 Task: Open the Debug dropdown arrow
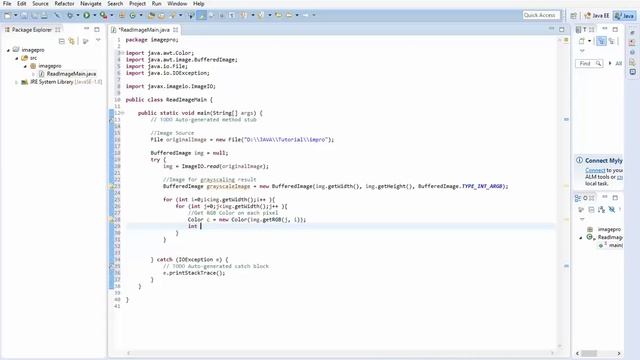tap(78, 16)
